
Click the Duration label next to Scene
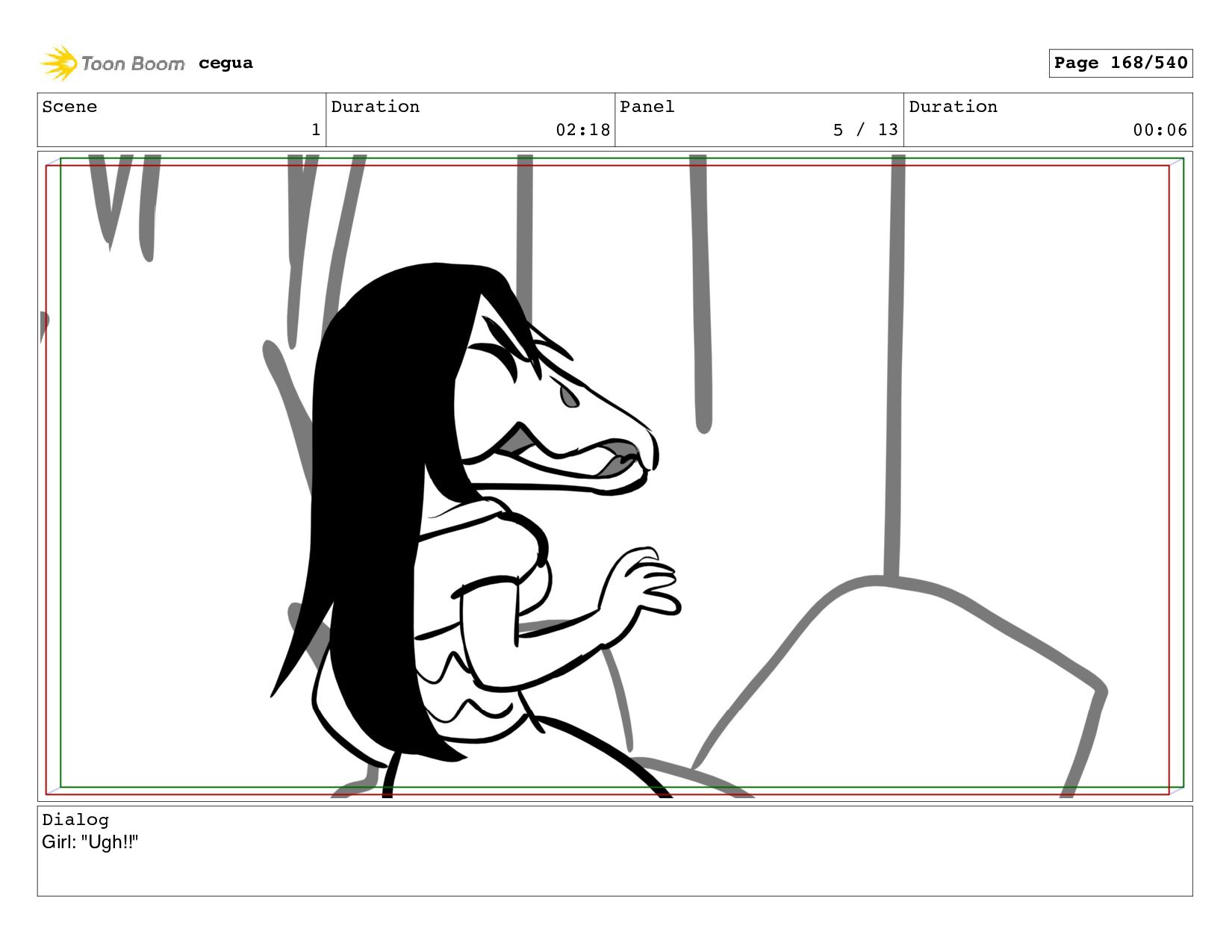point(376,107)
